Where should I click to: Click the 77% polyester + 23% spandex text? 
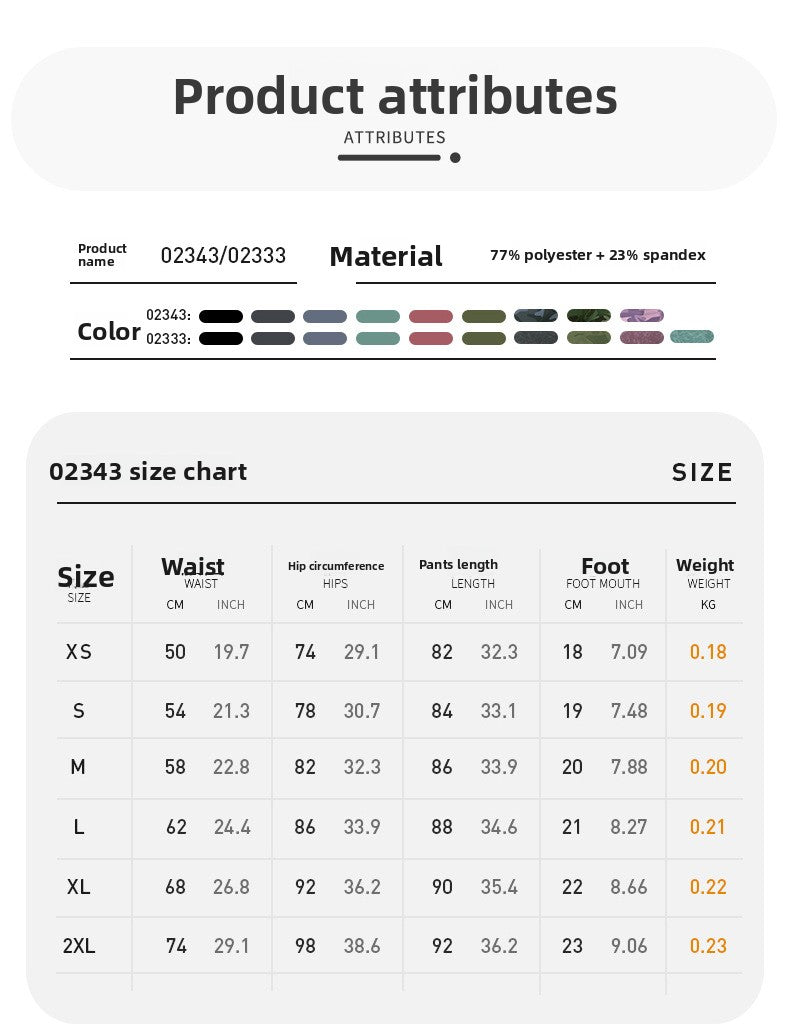[598, 255]
